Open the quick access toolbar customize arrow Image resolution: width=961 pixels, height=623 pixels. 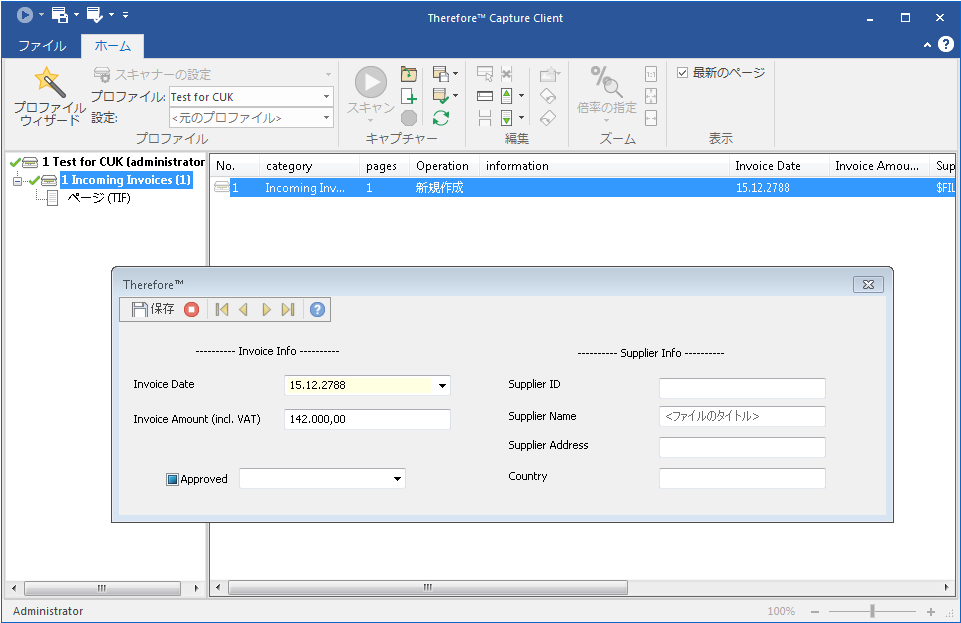click(126, 14)
